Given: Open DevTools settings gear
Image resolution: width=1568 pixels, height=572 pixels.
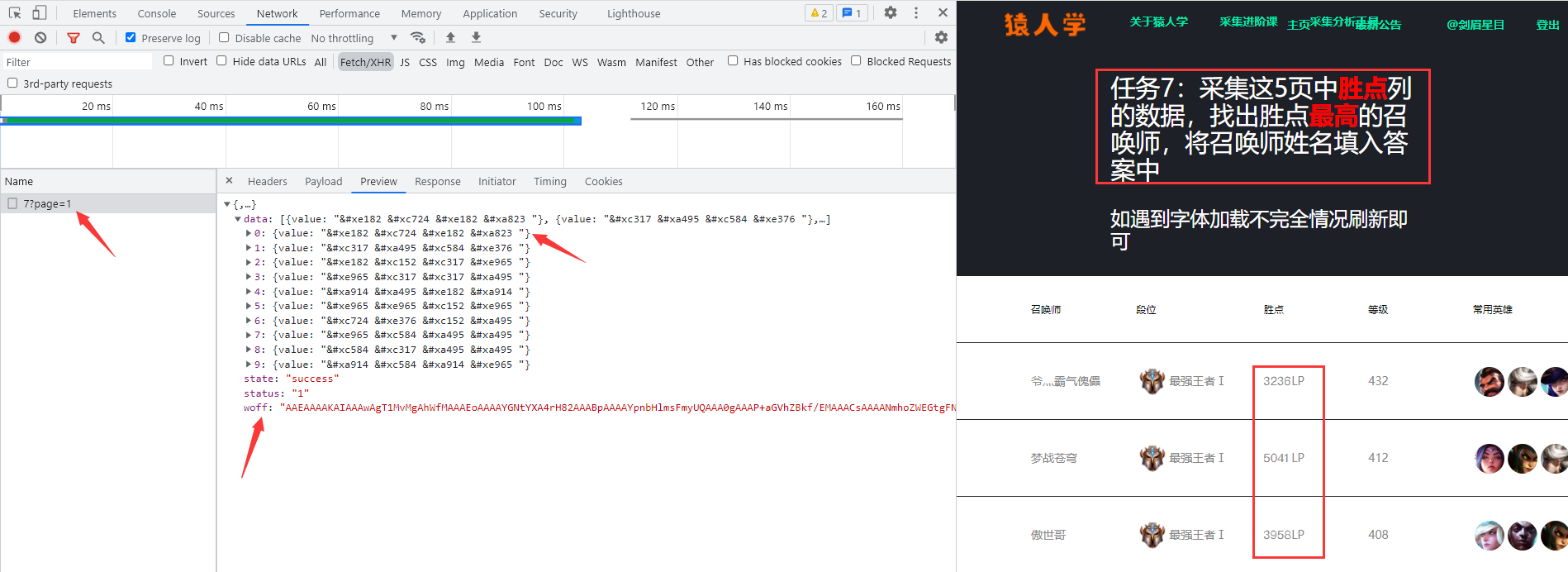Looking at the screenshot, I should 890,12.
